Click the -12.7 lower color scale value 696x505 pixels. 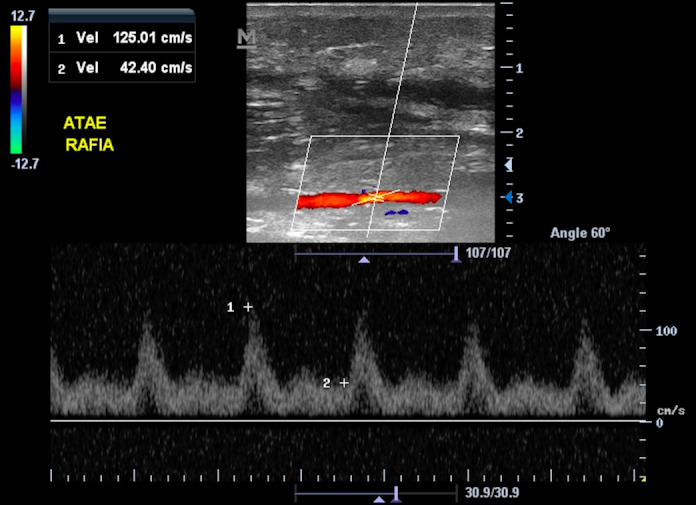pos(25,164)
